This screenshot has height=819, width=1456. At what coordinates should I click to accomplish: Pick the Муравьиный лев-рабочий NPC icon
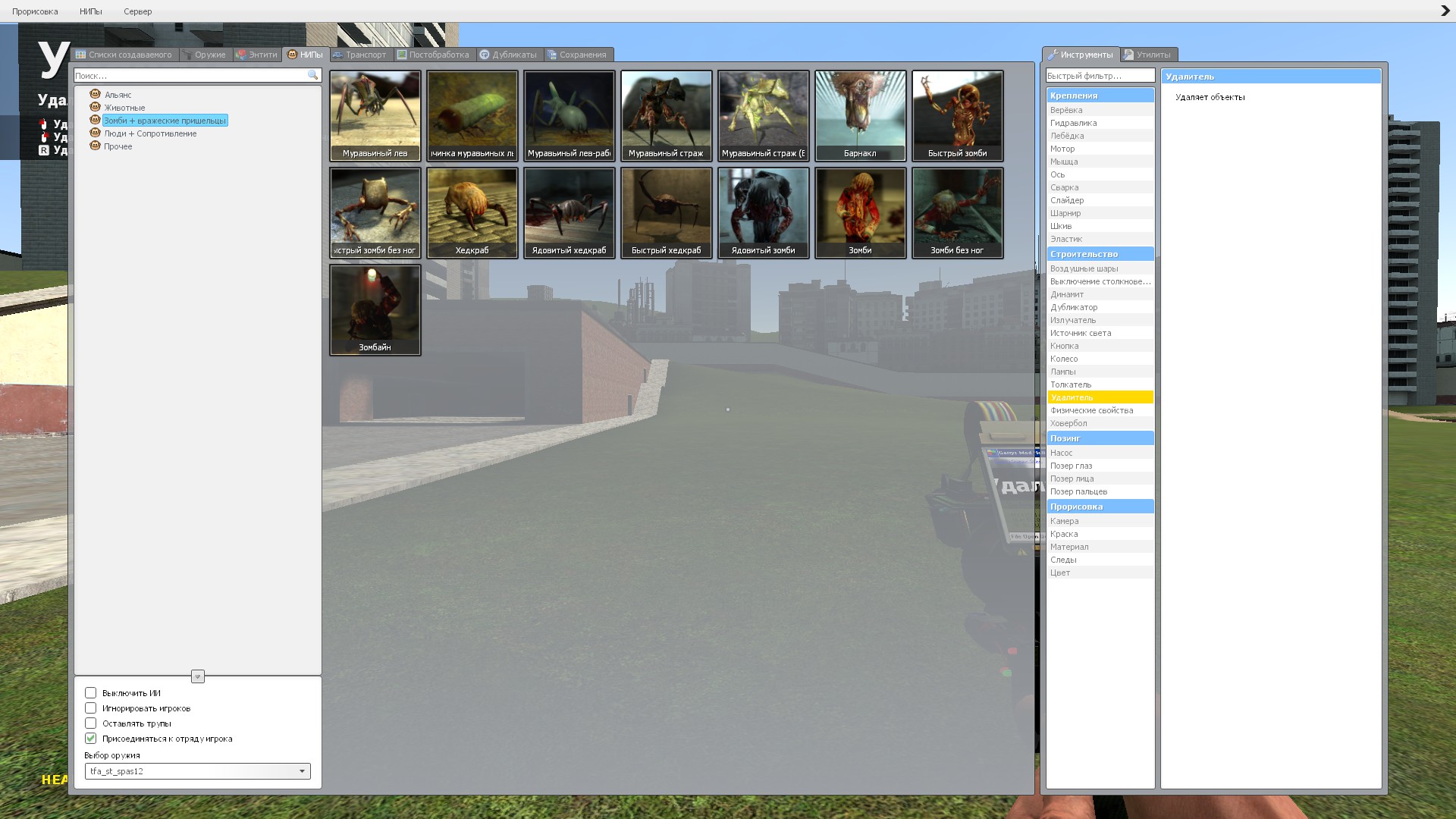569,116
